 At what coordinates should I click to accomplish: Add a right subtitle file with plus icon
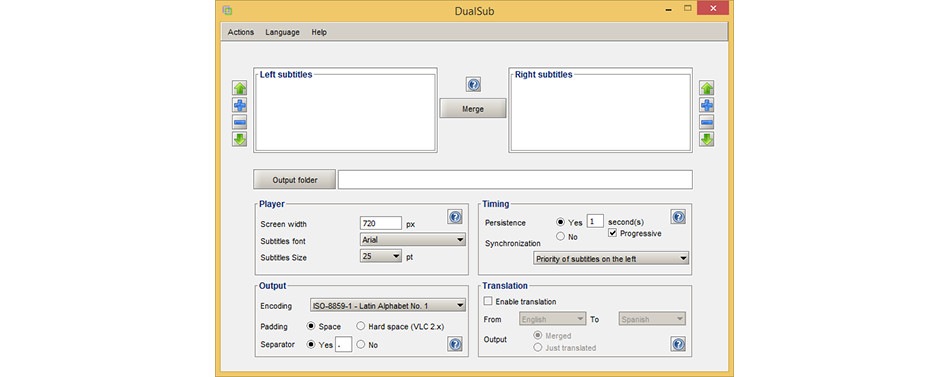coord(706,105)
